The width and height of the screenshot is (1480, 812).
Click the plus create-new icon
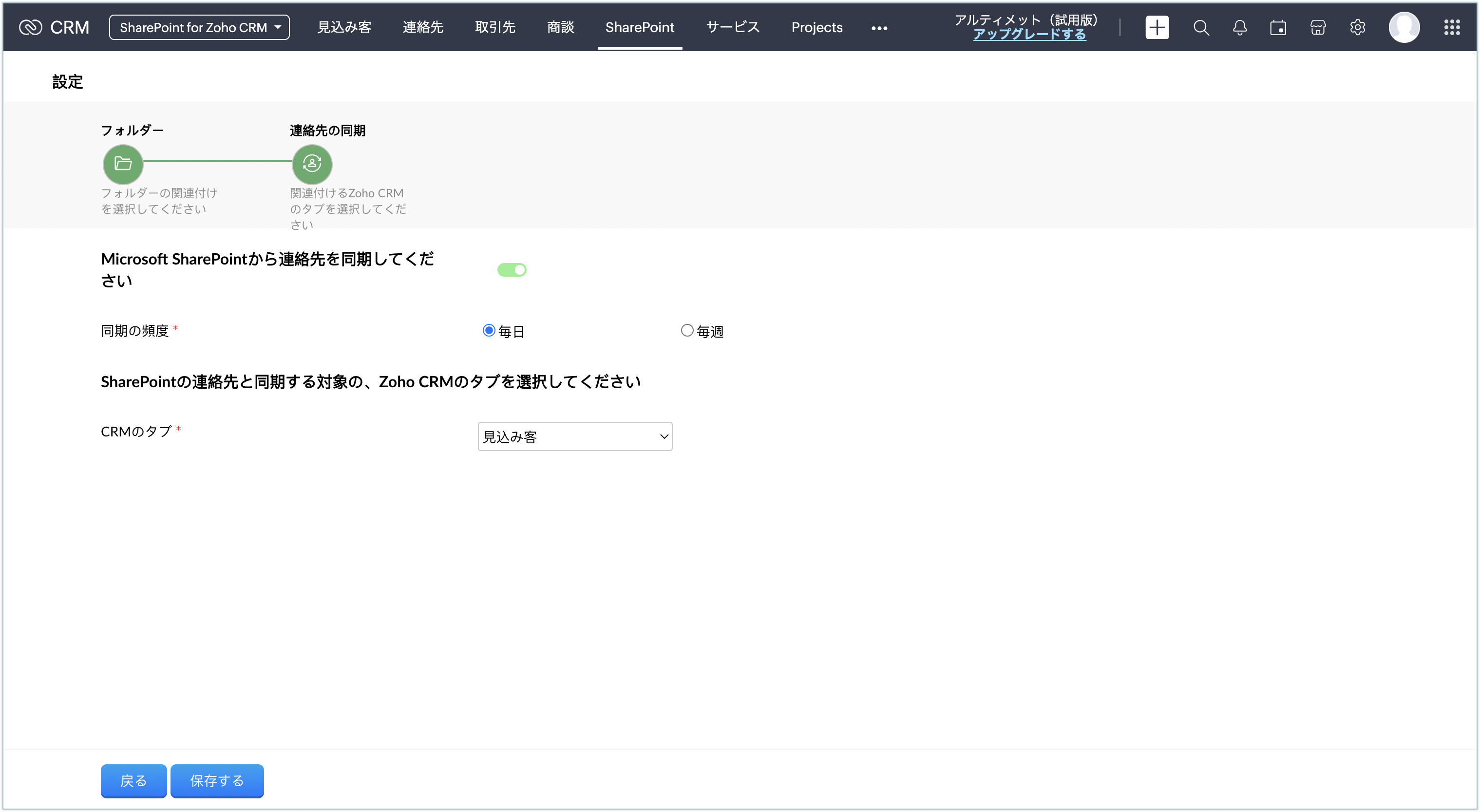click(1157, 27)
